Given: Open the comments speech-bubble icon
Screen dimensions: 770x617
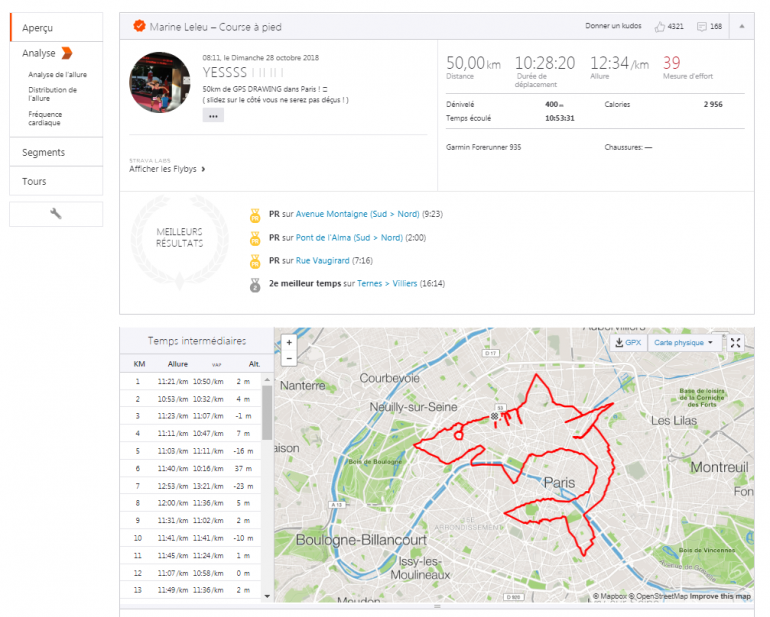Looking at the screenshot, I should coord(702,26).
